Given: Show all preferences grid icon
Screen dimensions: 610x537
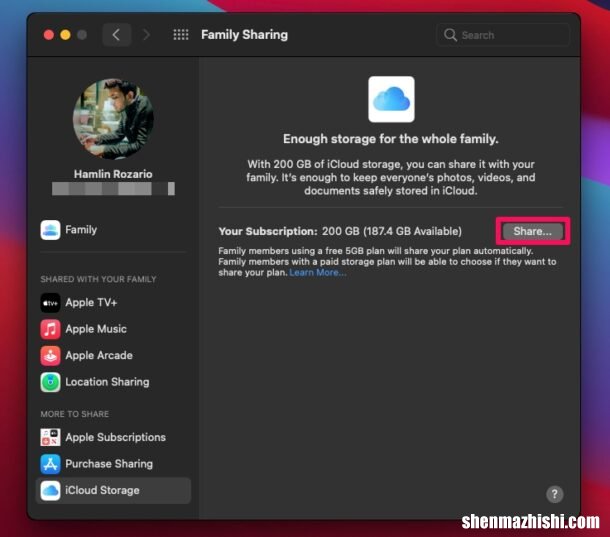Looking at the screenshot, I should pyautogui.click(x=181, y=35).
